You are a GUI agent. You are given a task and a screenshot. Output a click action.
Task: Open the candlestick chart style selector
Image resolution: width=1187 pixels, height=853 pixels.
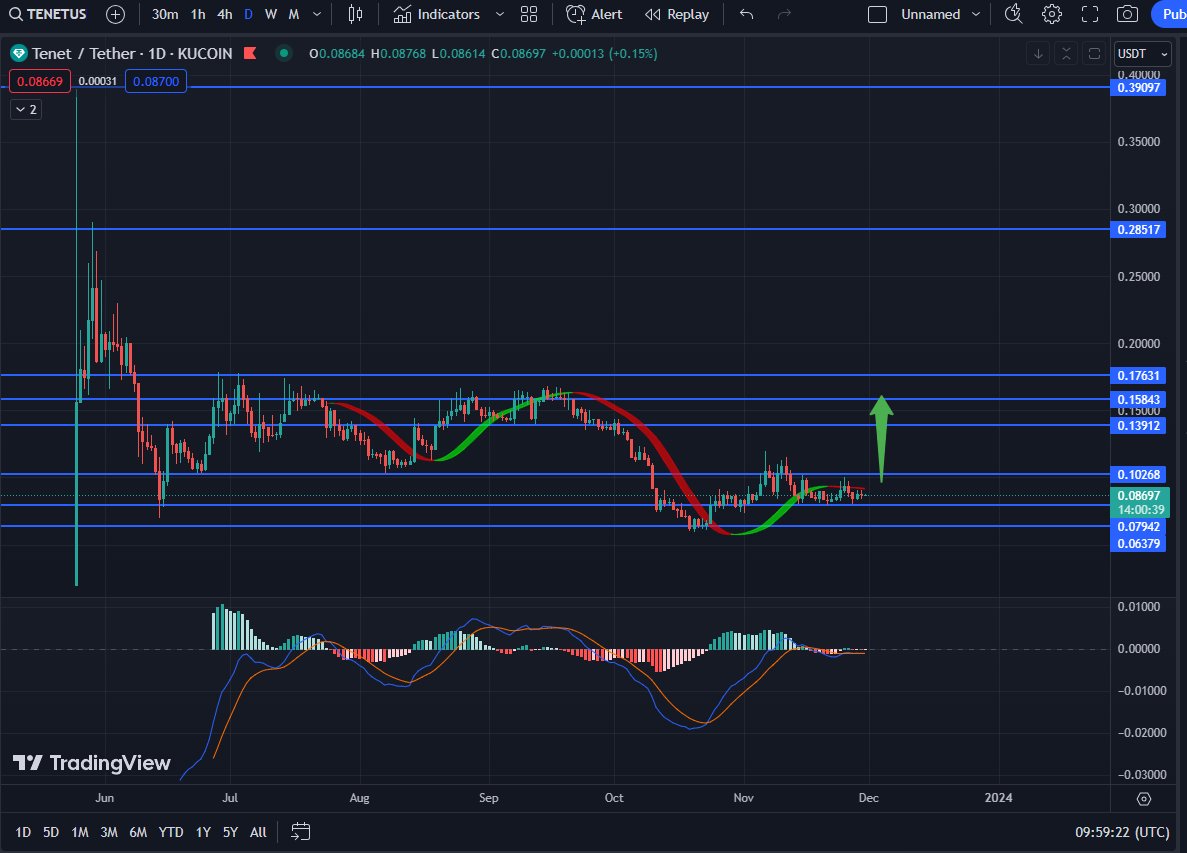tap(355, 14)
